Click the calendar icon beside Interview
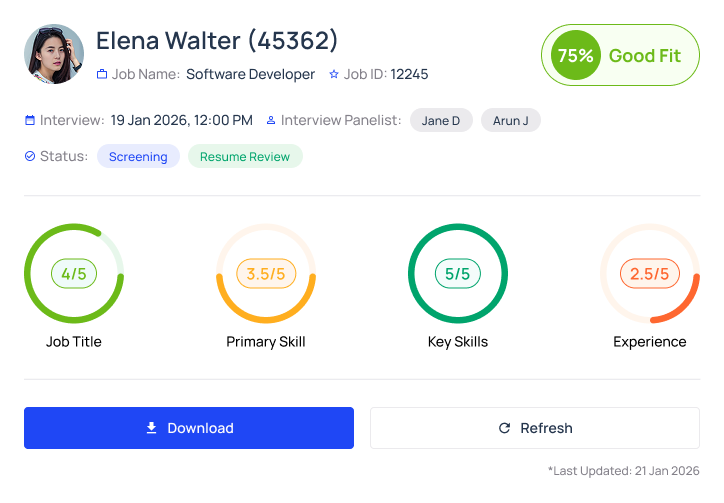724x503 pixels. [x=30, y=121]
